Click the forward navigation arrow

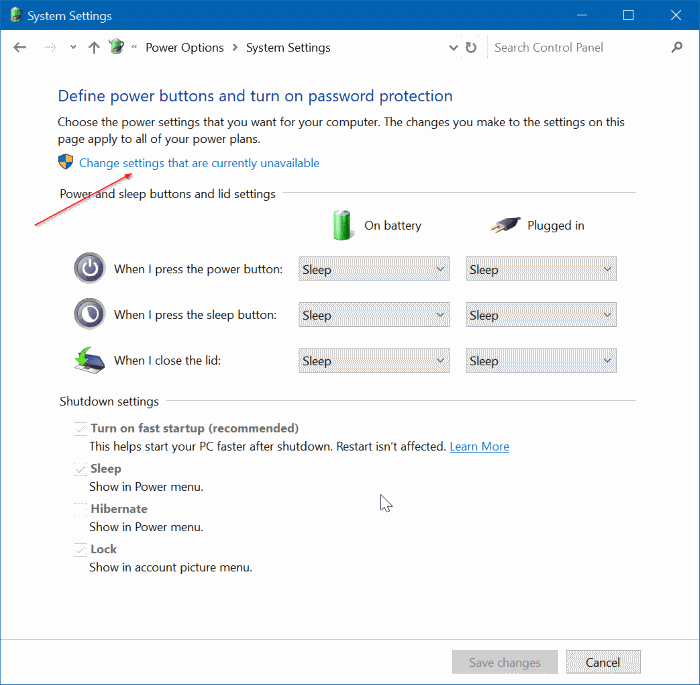tap(50, 47)
